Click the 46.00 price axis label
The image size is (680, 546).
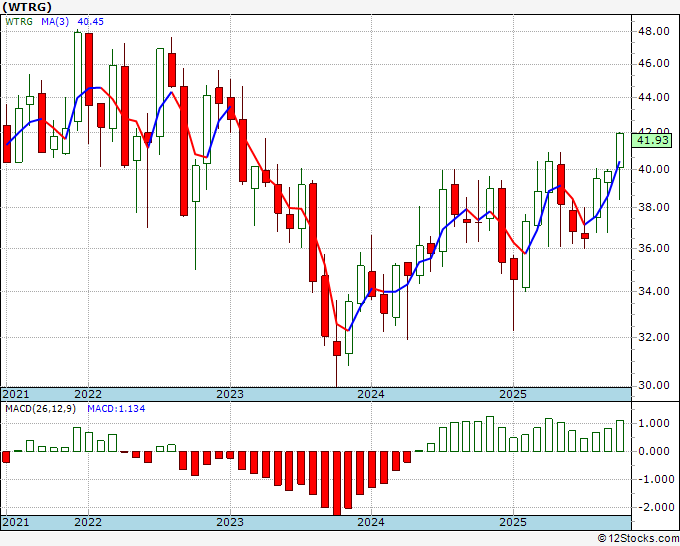pyautogui.click(x=654, y=64)
